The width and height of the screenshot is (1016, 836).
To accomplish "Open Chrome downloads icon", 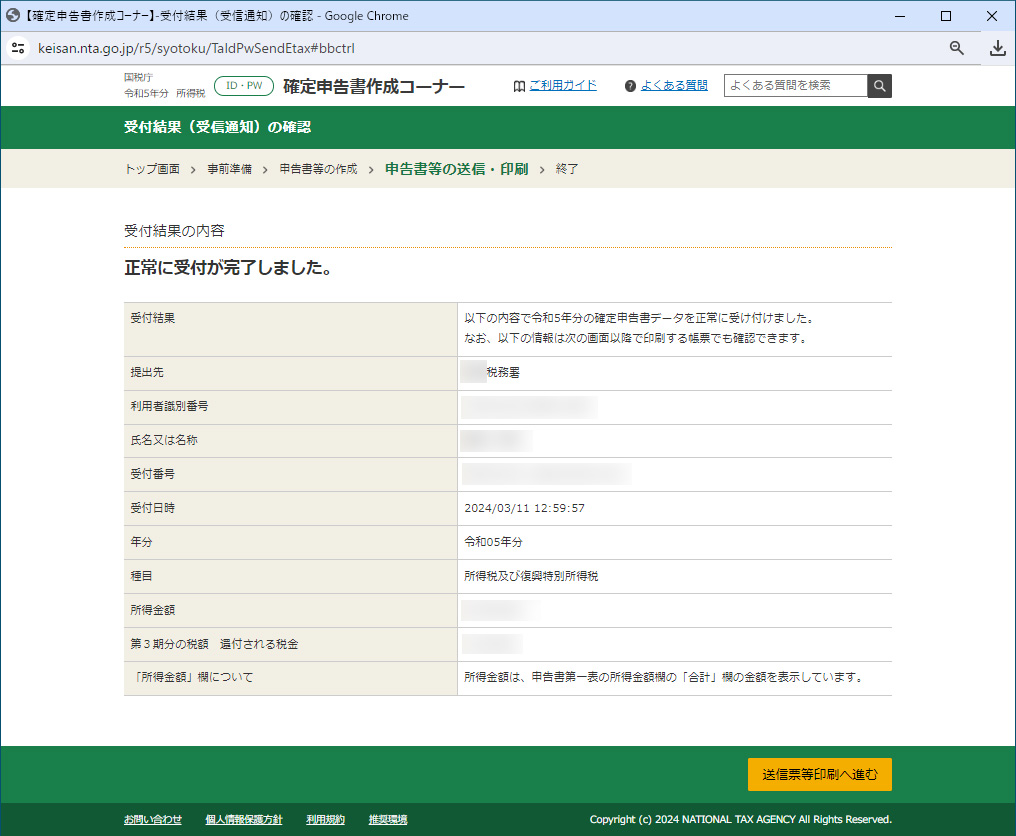I will tap(997, 48).
